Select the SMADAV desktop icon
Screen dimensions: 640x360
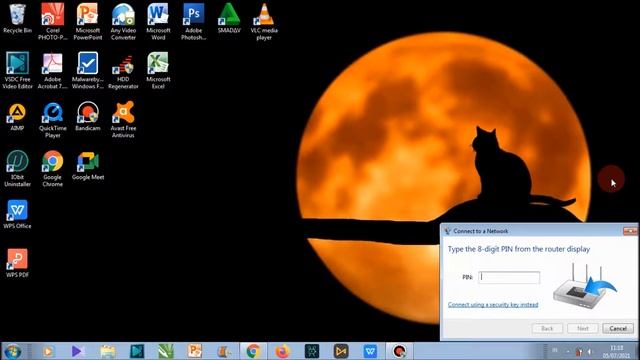coord(229,19)
